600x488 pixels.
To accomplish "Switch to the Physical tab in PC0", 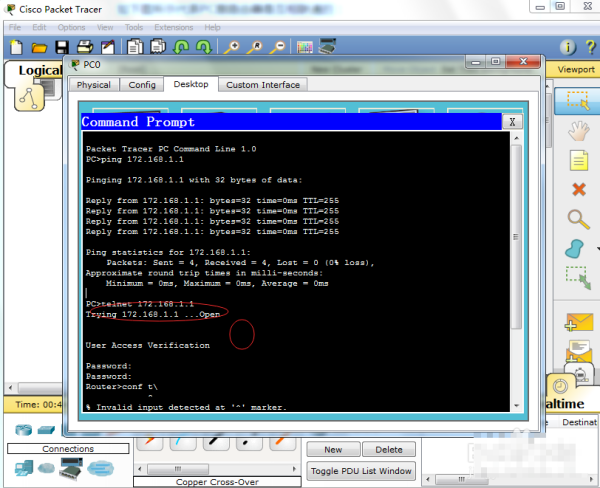I will (94, 85).
